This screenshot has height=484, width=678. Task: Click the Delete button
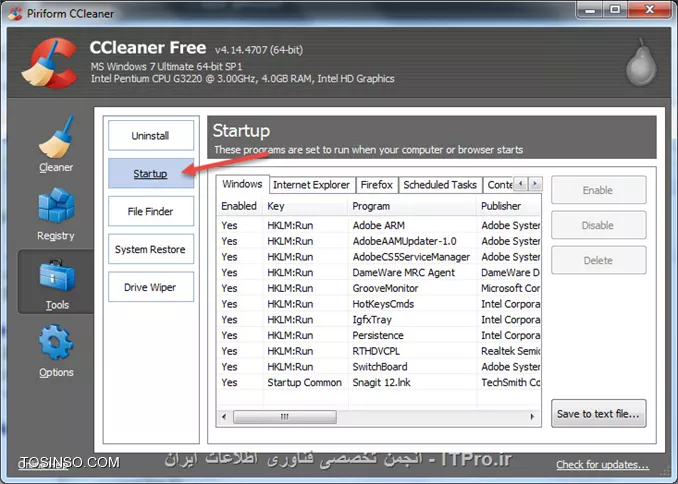(598, 260)
